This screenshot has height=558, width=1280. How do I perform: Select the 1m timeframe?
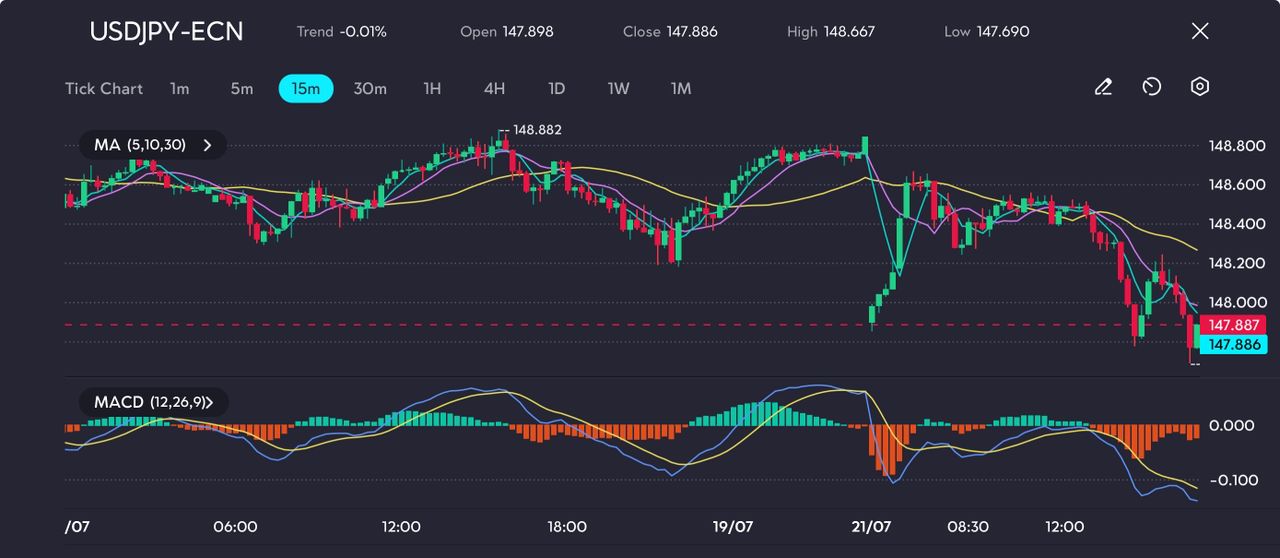tap(179, 89)
